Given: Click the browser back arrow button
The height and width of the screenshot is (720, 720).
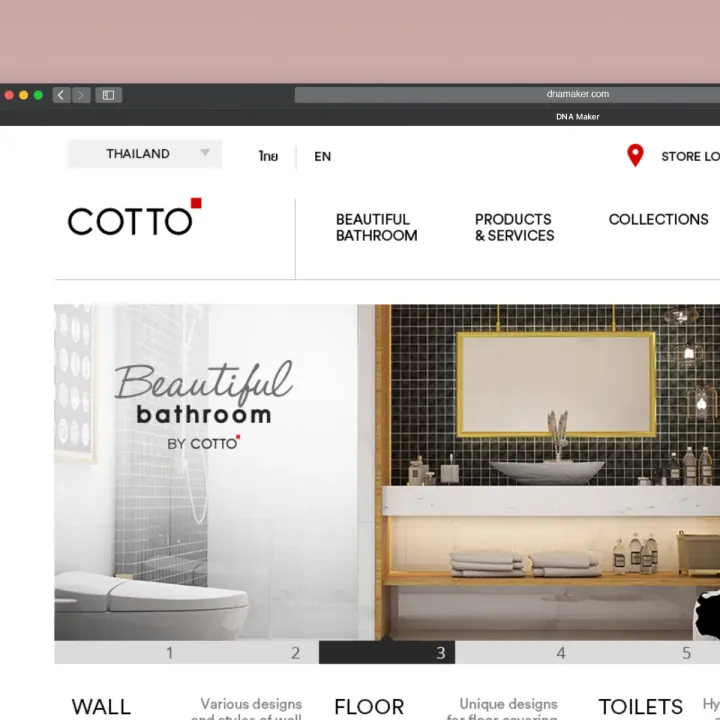Looking at the screenshot, I should pos(61,95).
